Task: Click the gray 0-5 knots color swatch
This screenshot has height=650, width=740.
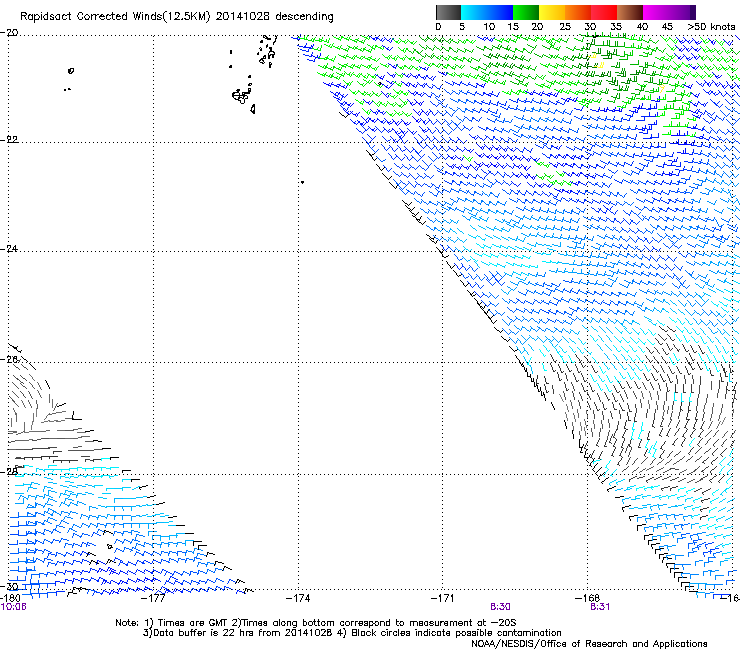Action: click(448, 12)
